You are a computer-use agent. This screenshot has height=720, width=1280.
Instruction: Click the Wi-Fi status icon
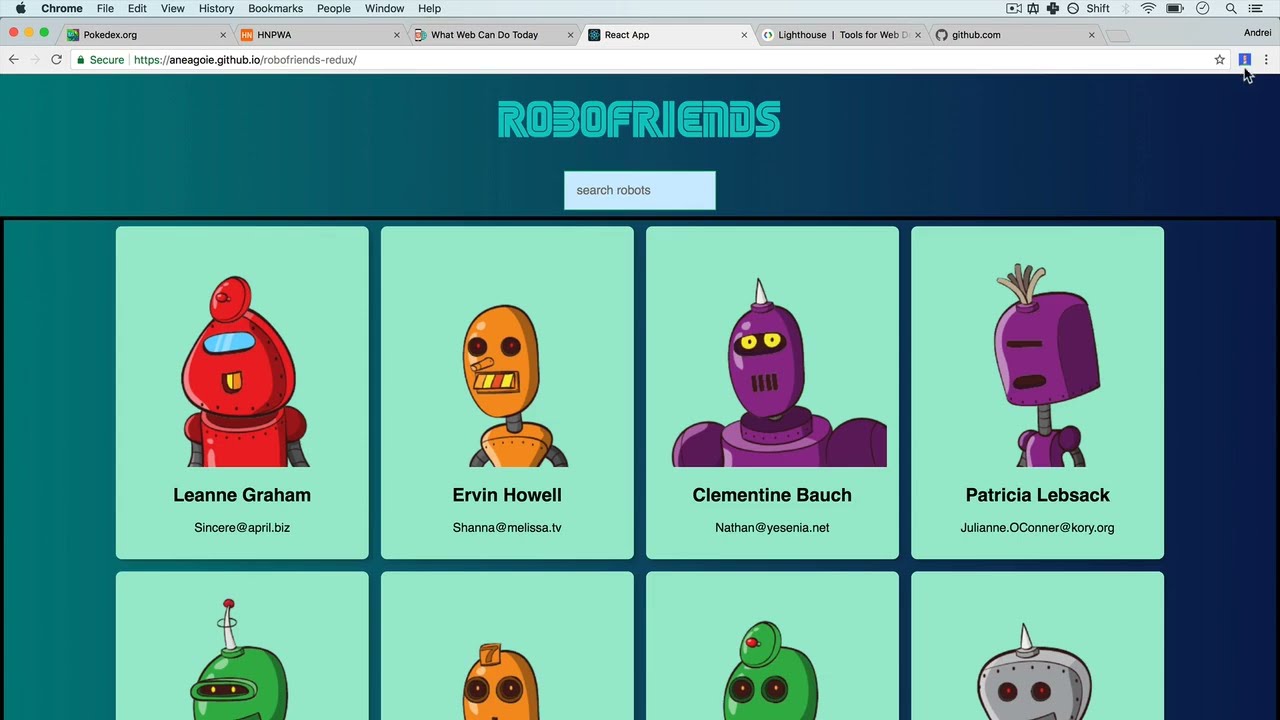click(x=1148, y=8)
